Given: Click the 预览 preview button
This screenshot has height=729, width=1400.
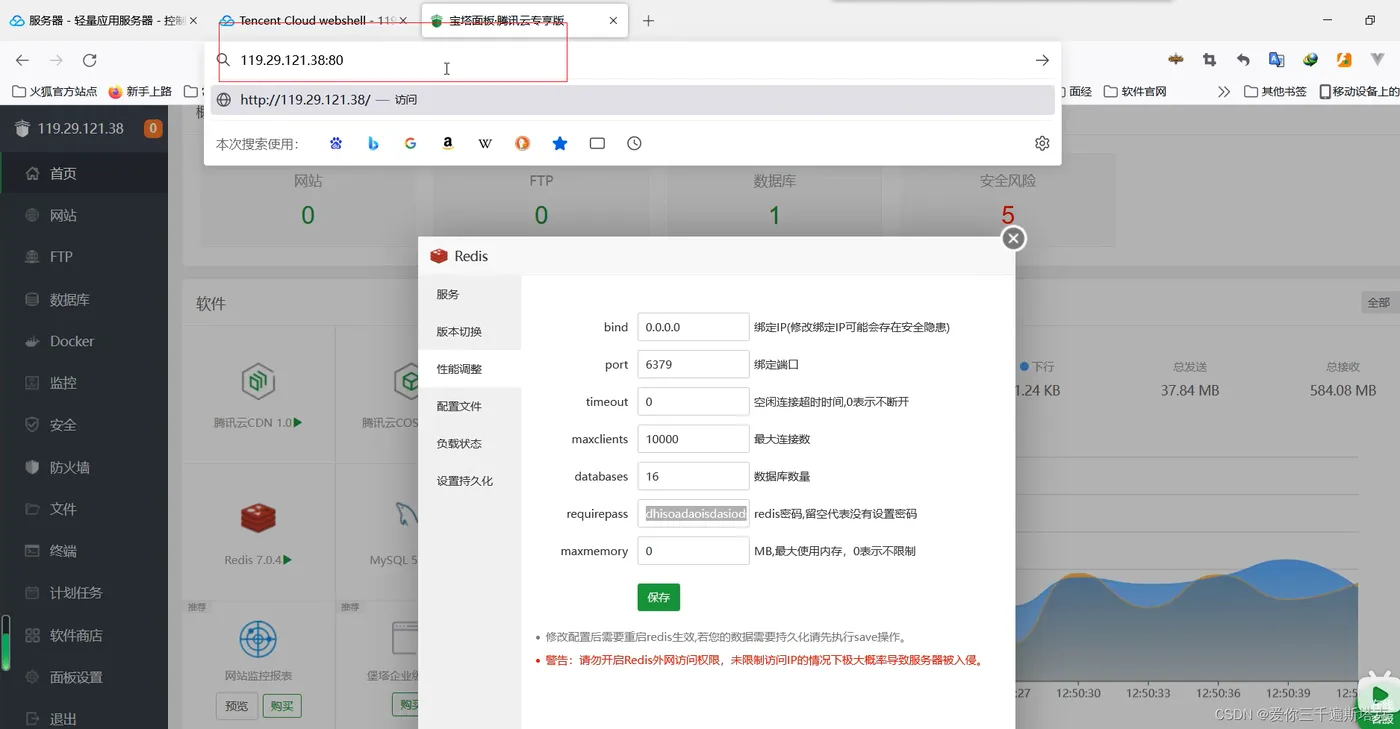Looking at the screenshot, I should pos(236,706).
